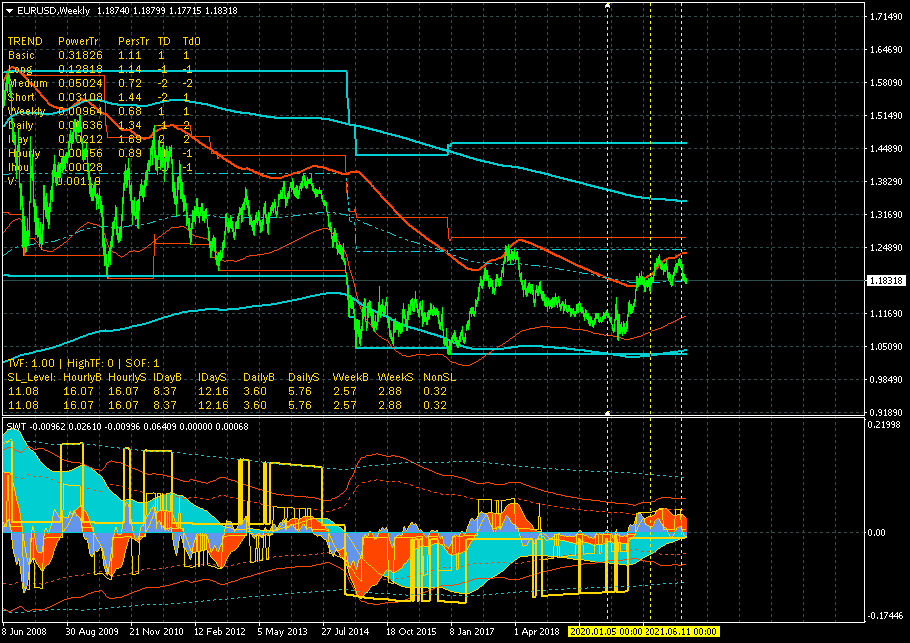
Task: Click the 30 Aug 2009 time axis label
Action: 92,631
